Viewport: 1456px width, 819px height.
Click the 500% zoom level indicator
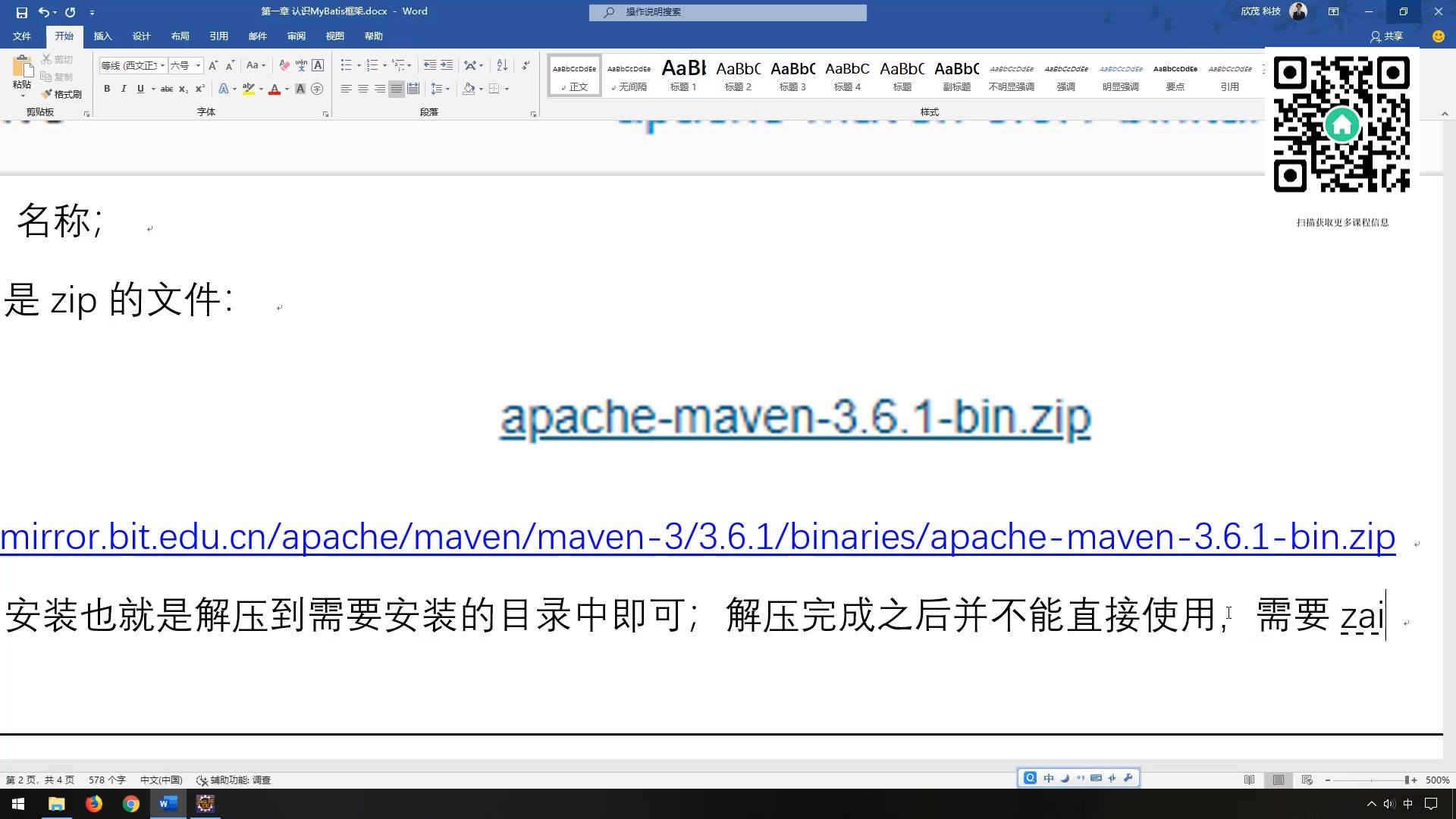(x=1437, y=780)
